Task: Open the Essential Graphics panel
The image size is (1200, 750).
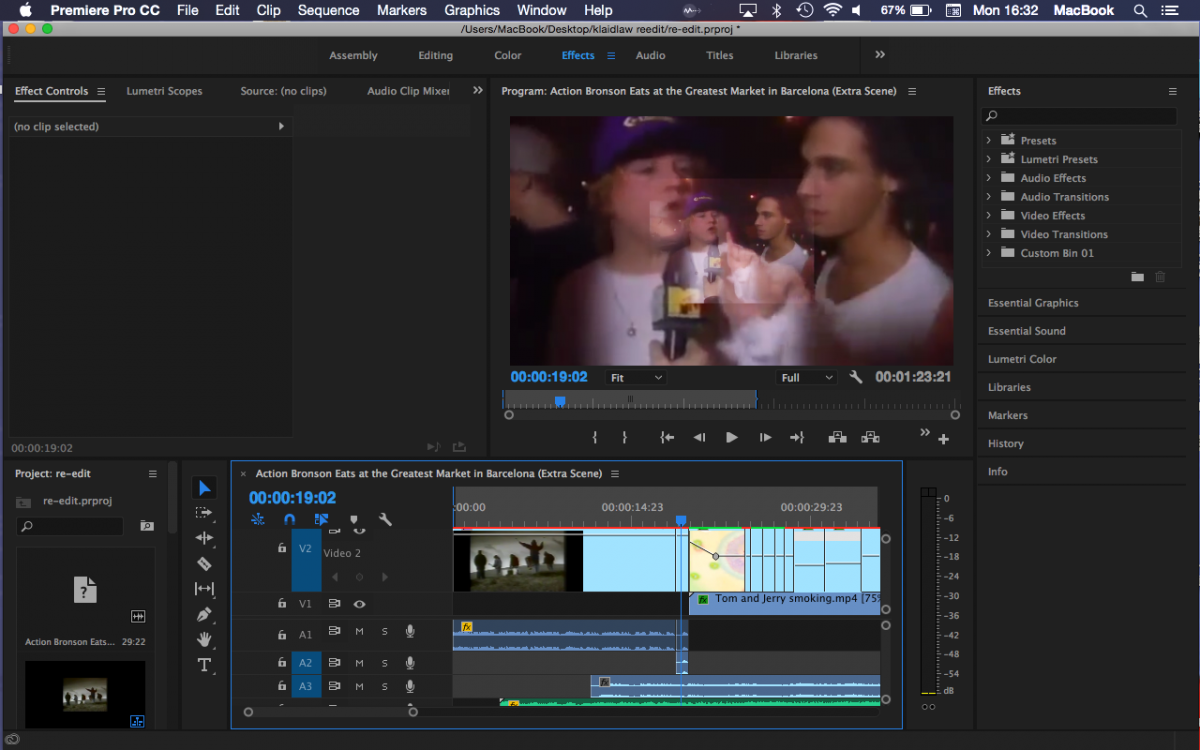Action: pyautogui.click(x=1033, y=303)
